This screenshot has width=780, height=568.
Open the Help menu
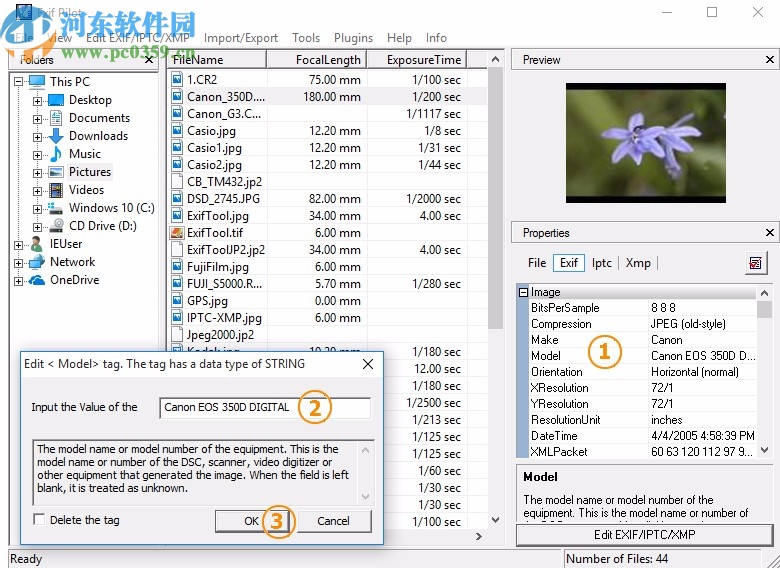tap(399, 38)
